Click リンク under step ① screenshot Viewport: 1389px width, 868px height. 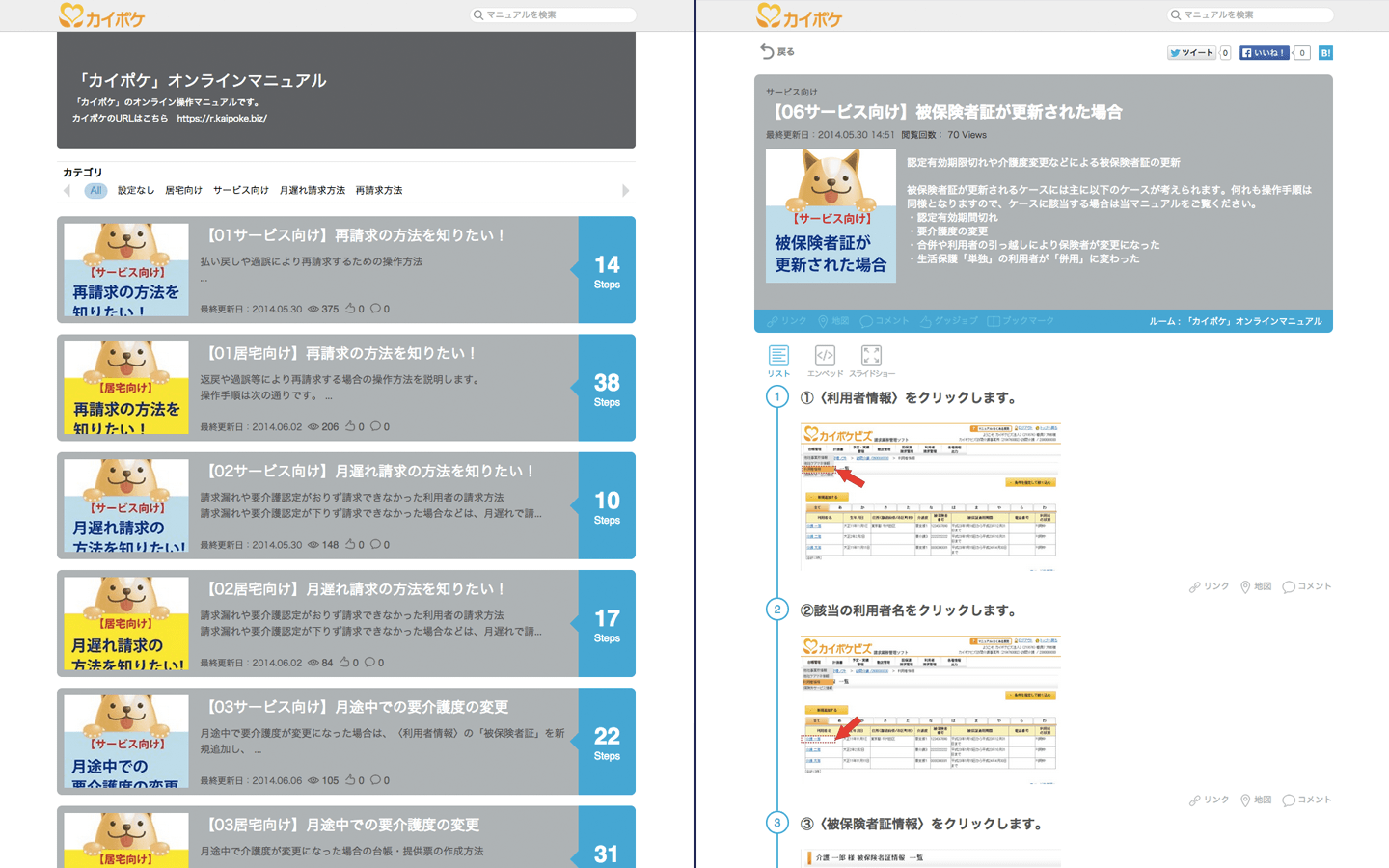(1210, 586)
